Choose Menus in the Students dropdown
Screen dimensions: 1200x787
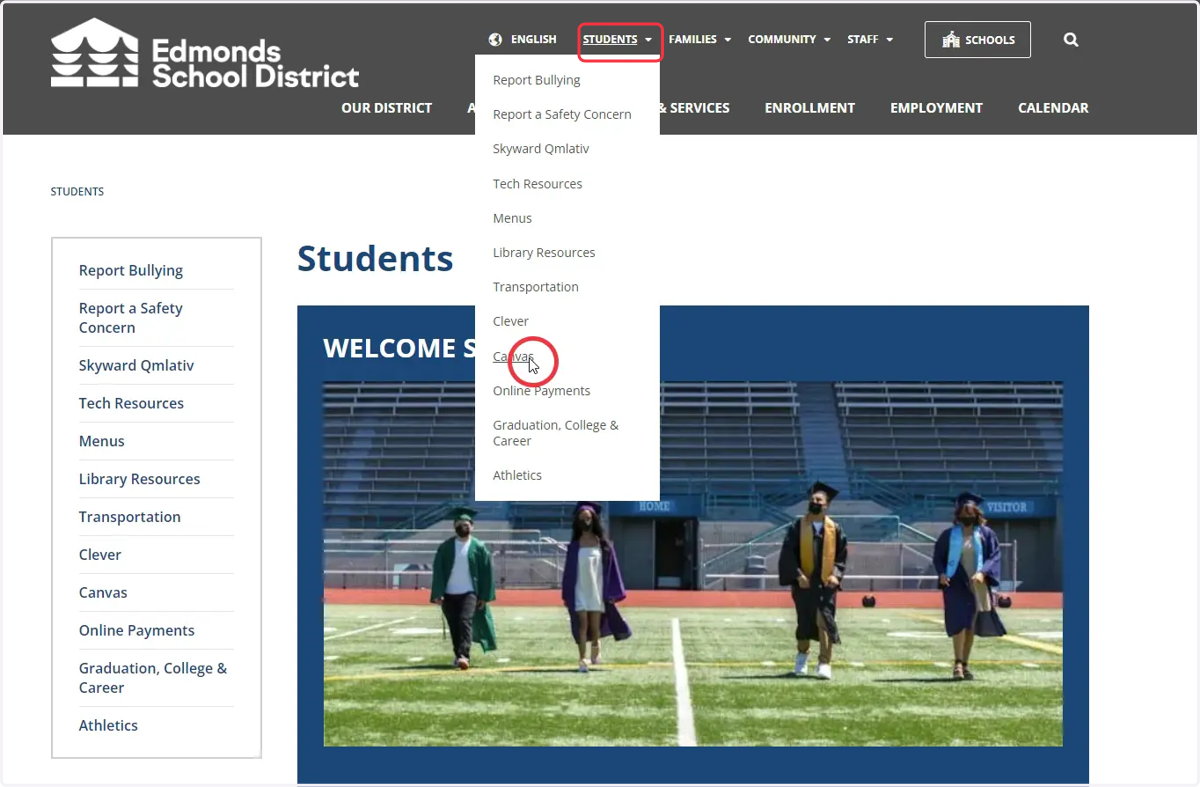pyautogui.click(x=512, y=218)
